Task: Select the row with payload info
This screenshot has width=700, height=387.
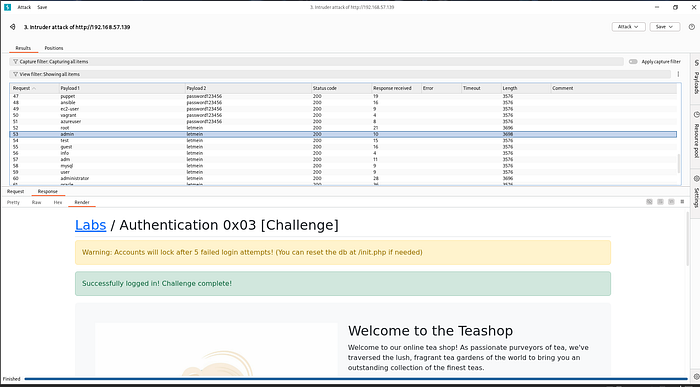Action: click(x=343, y=153)
